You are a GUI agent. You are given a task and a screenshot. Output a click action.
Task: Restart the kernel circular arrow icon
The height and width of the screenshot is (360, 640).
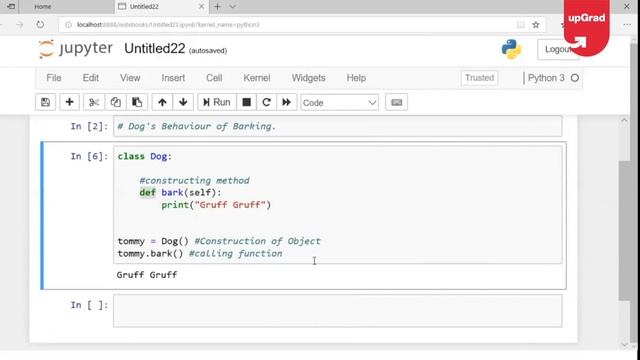tap(267, 102)
